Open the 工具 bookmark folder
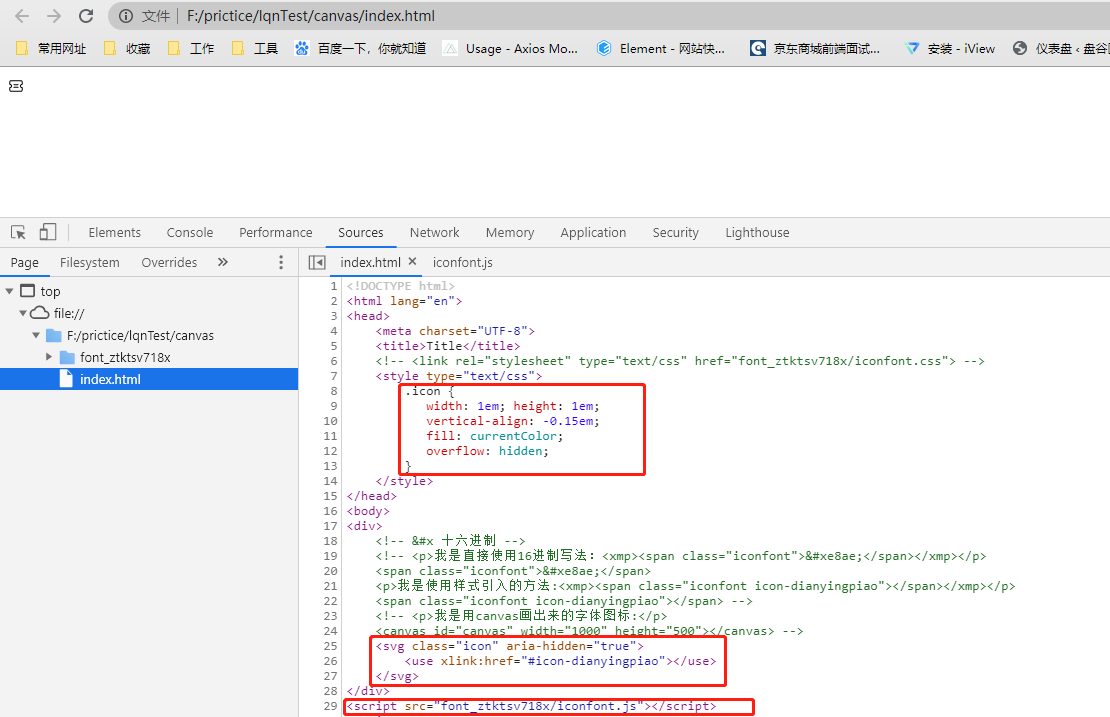Screen dimensions: 1110x717 255,48
